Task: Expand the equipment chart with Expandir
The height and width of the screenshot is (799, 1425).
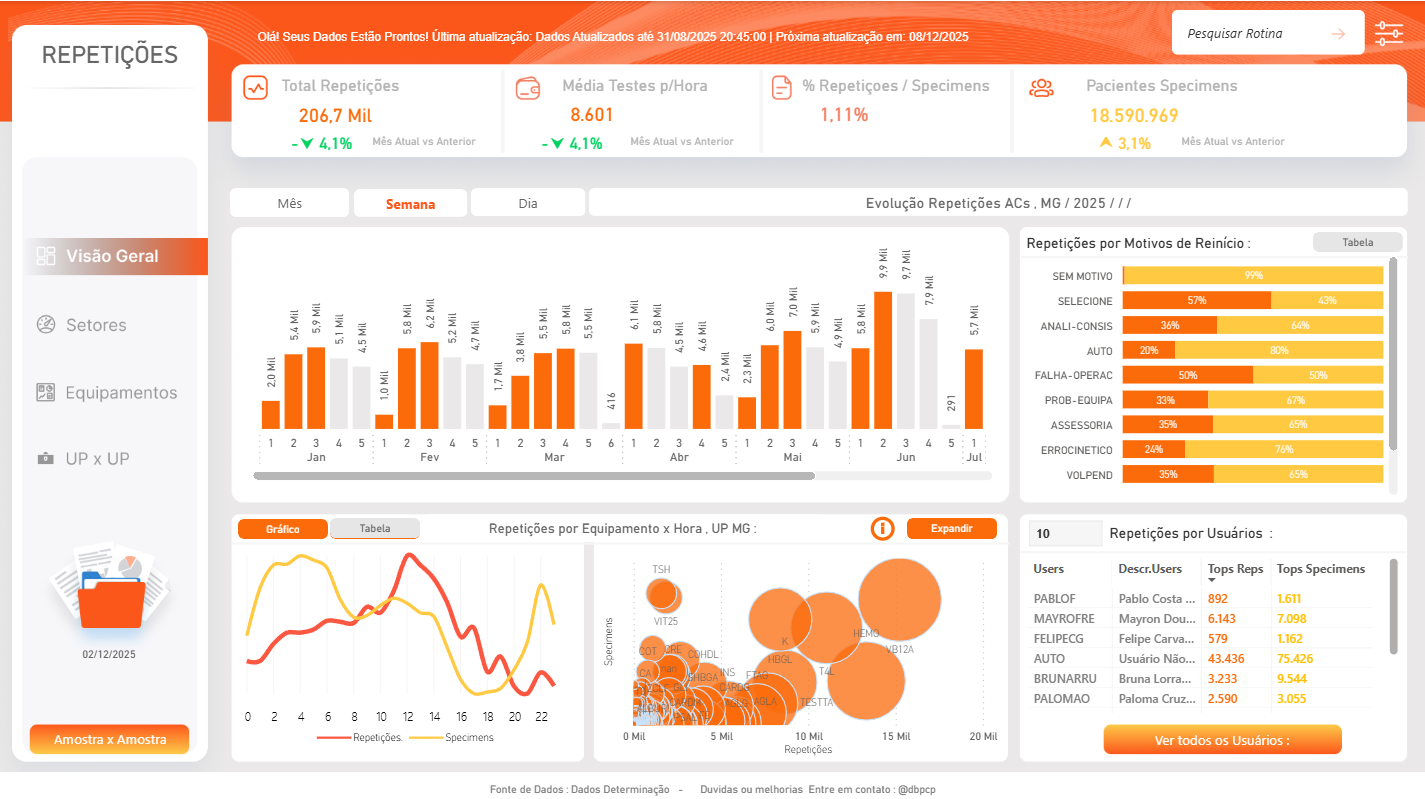Action: (x=951, y=528)
